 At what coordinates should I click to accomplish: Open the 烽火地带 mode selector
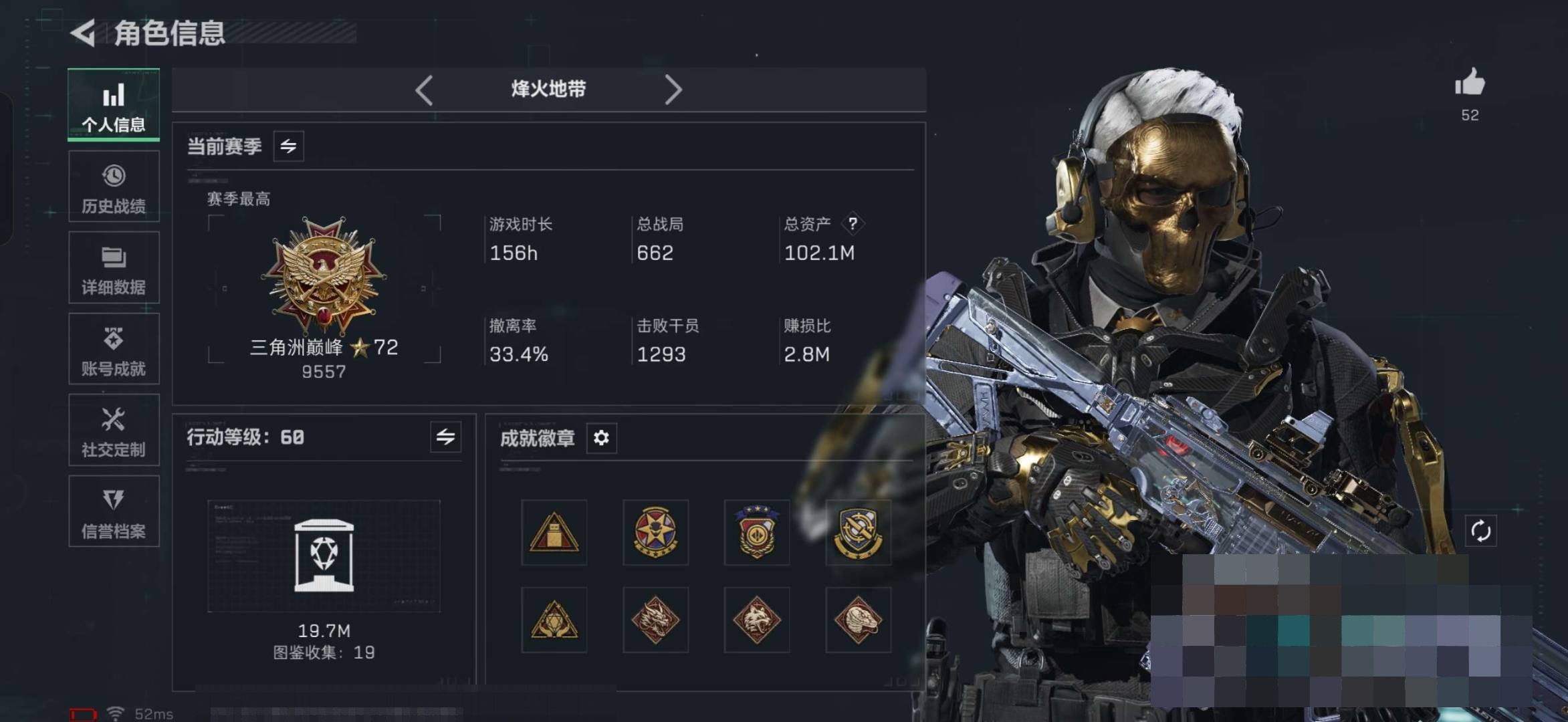(548, 89)
